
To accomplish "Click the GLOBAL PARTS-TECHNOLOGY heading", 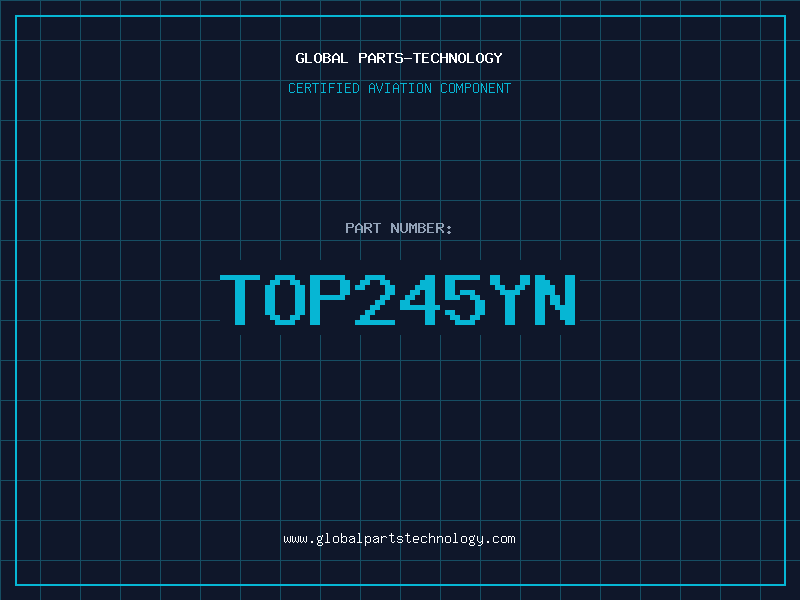I will coord(399,58).
